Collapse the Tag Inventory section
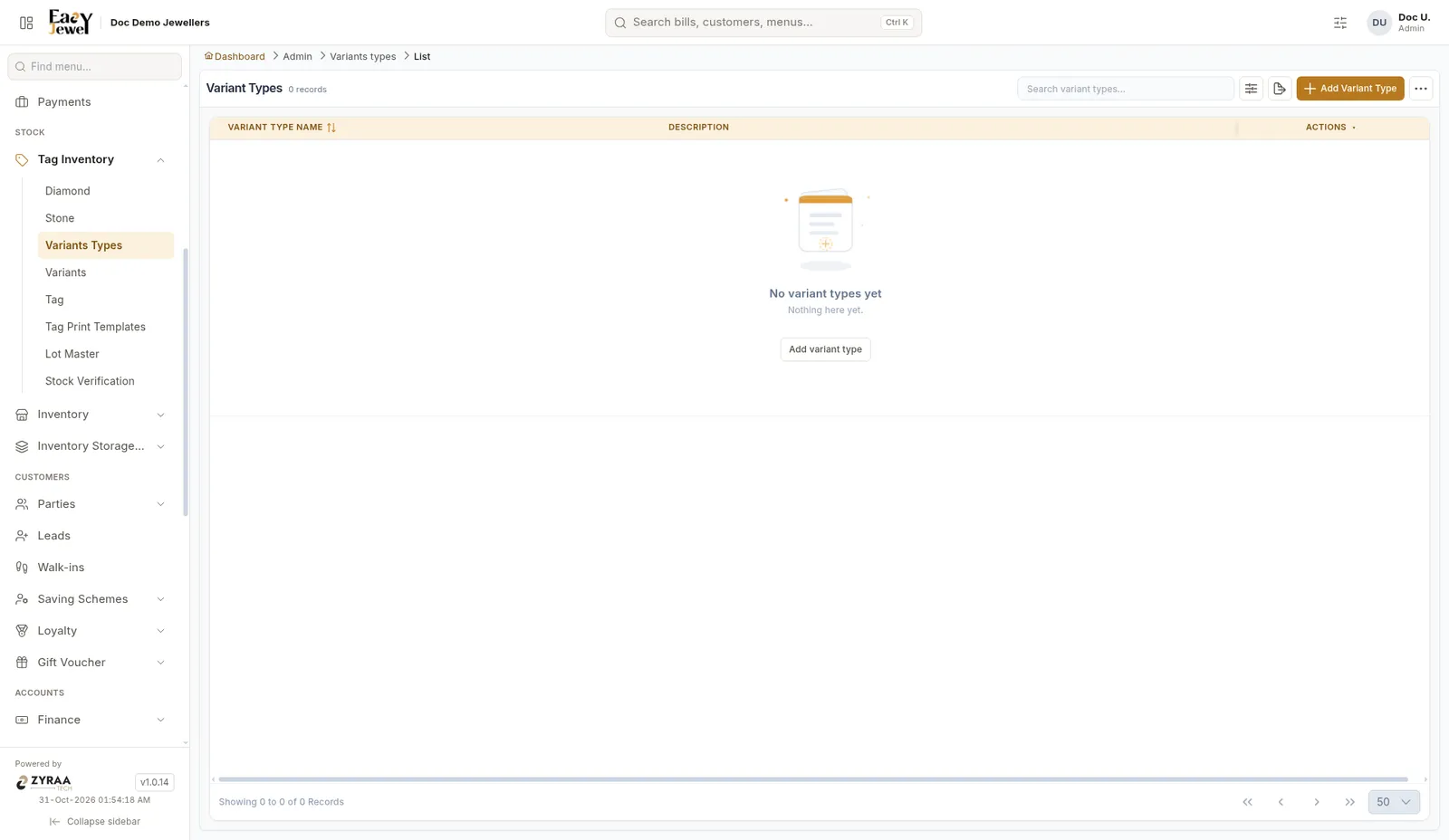Screen dimensions: 1449x840 [x=160, y=160]
